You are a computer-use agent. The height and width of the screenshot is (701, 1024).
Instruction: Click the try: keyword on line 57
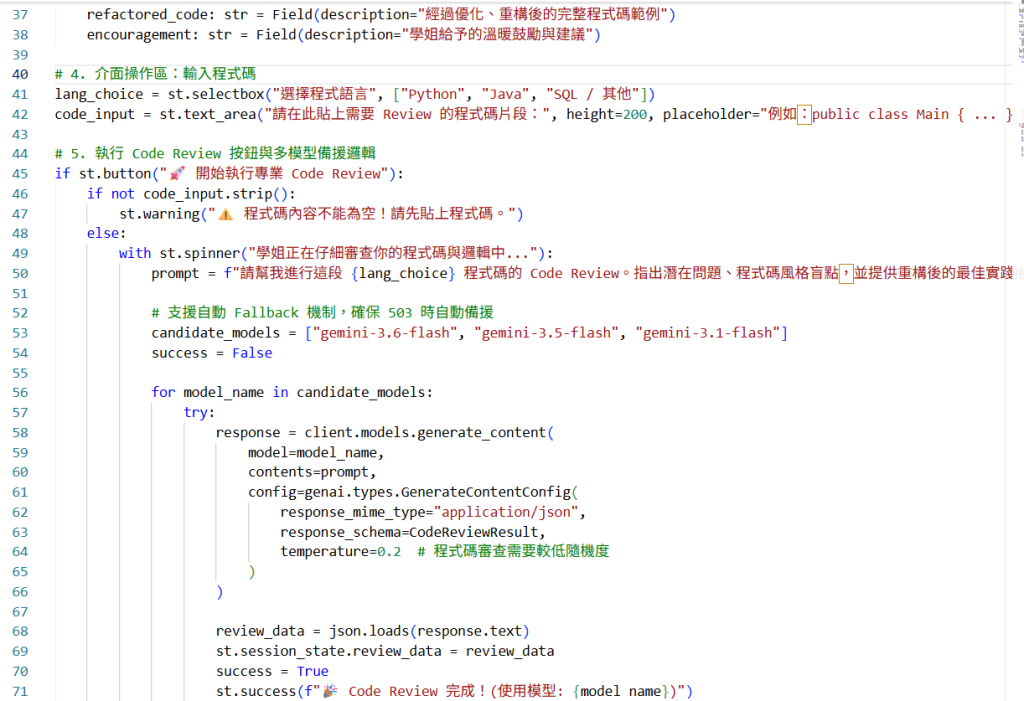[x=199, y=412]
